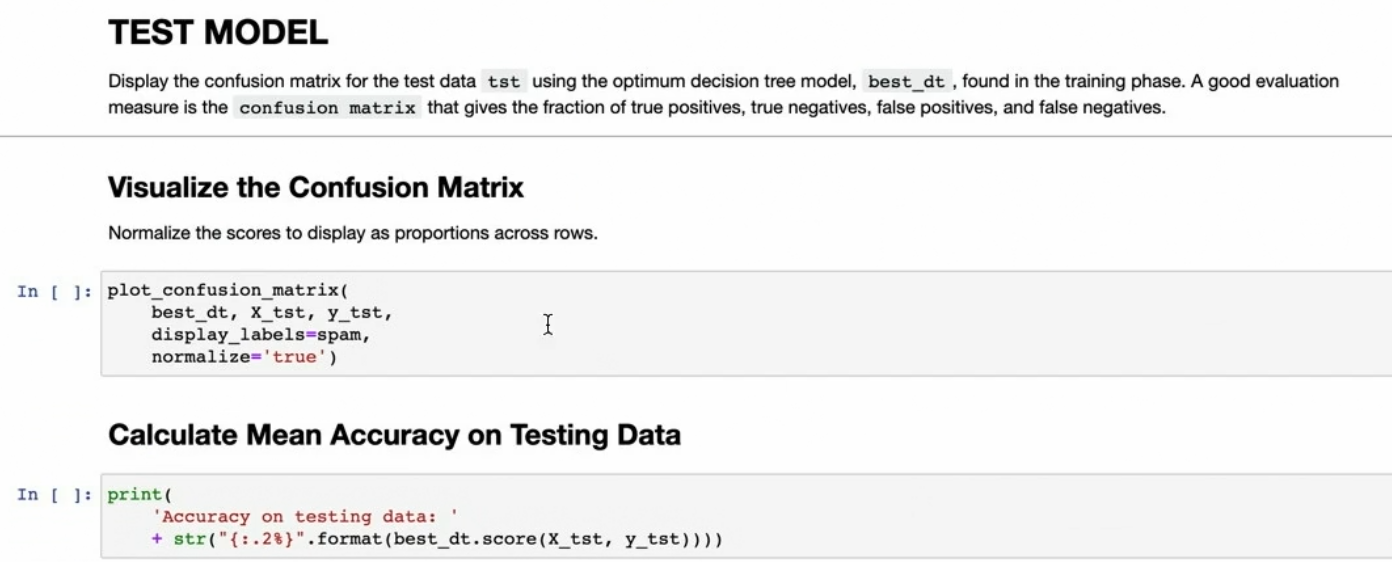
Task: Select the Calculate Mean Accuracy on Testing Data heading
Action: click(394, 435)
